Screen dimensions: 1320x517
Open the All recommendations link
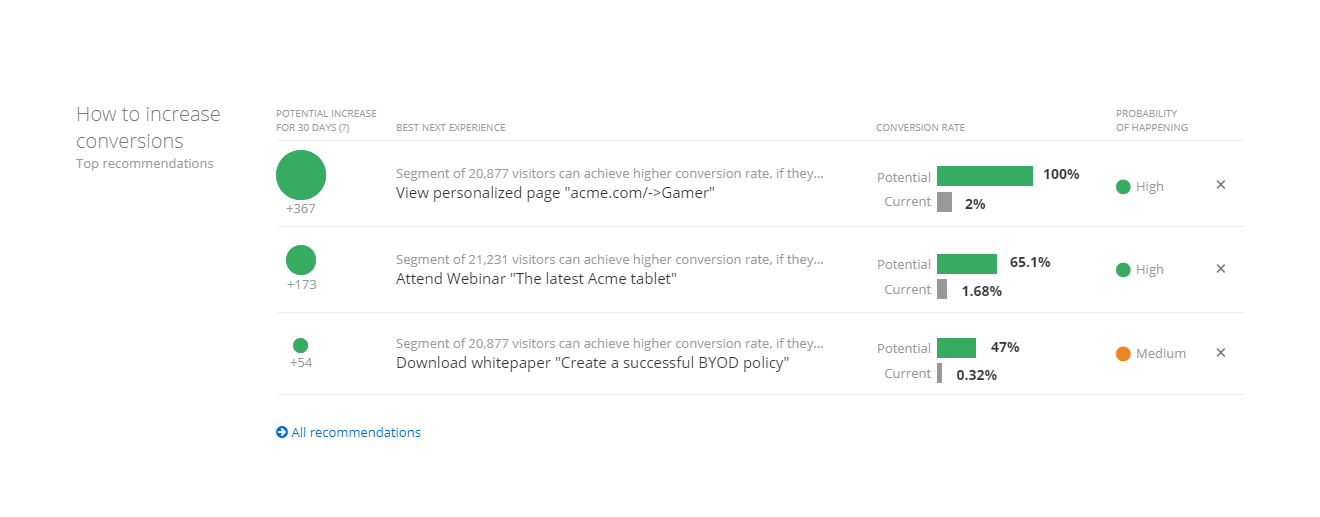tap(356, 433)
